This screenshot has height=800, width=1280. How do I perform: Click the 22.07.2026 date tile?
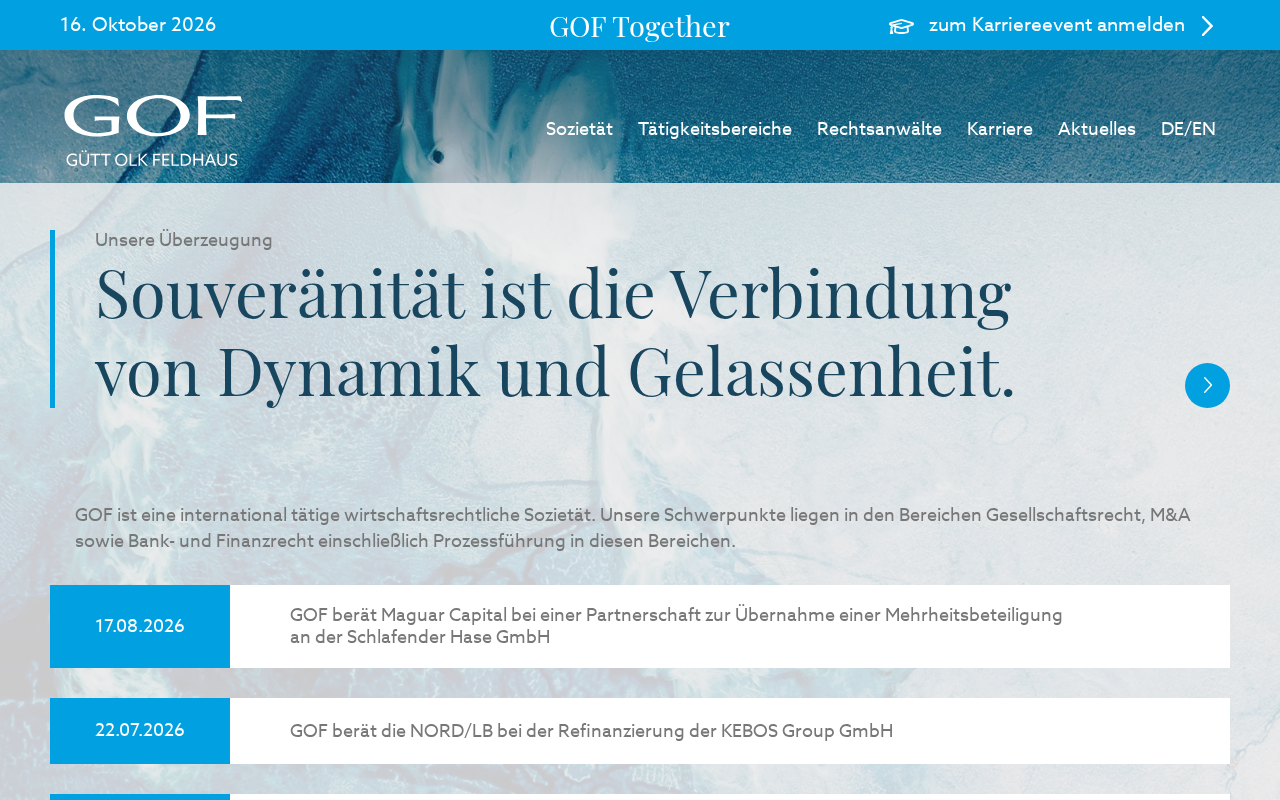tap(140, 731)
